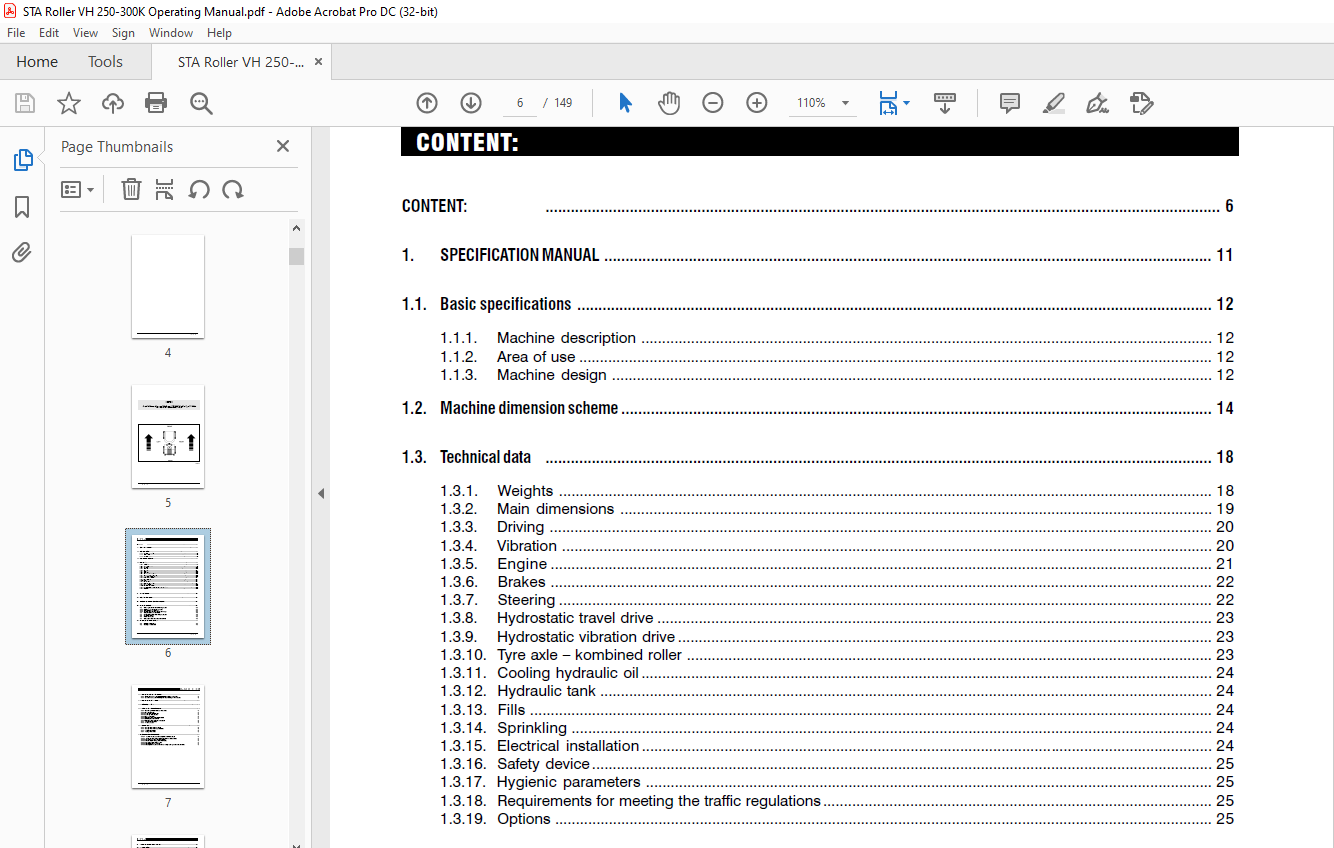Add a comment sticky note
The width and height of the screenshot is (1334, 848).
pos(1010,103)
